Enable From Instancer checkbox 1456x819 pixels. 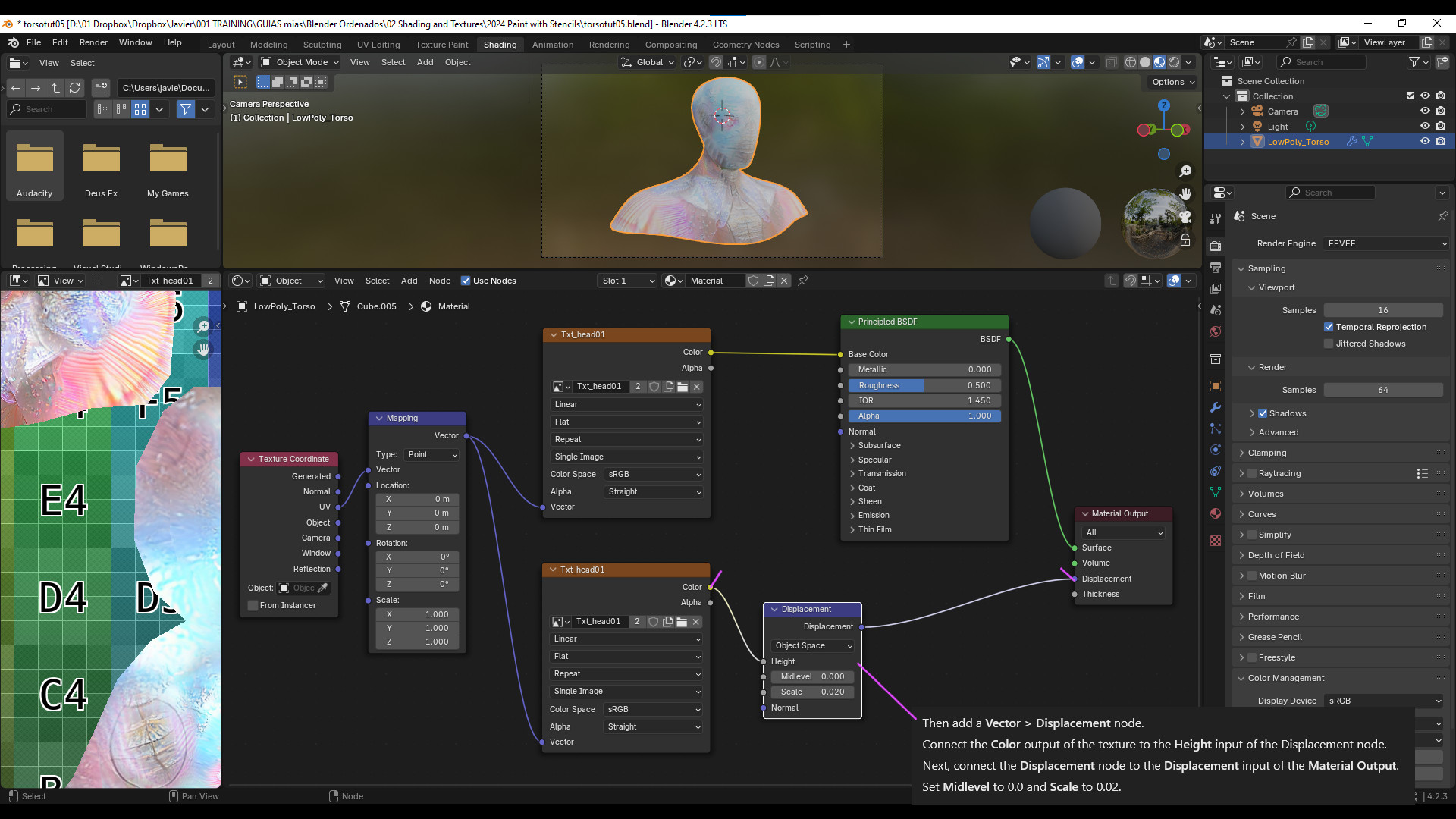tap(253, 605)
